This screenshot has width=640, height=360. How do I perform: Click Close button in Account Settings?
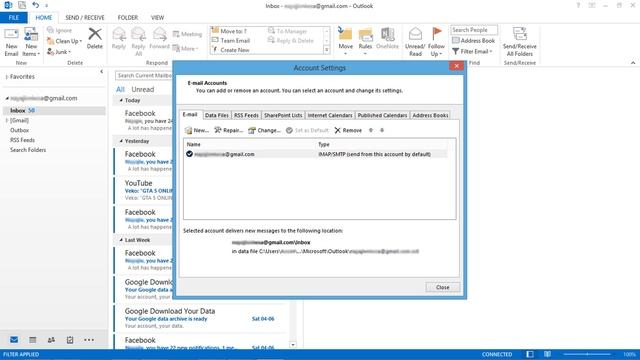[442, 287]
